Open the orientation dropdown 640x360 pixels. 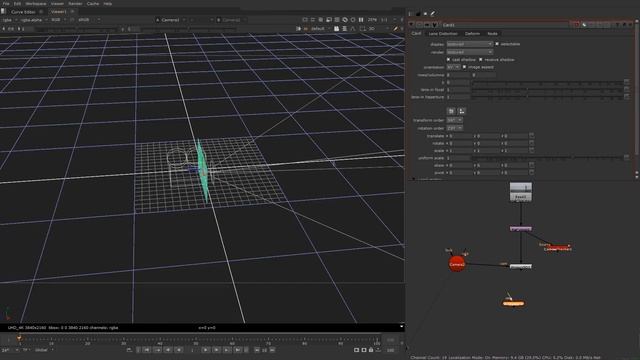point(453,67)
